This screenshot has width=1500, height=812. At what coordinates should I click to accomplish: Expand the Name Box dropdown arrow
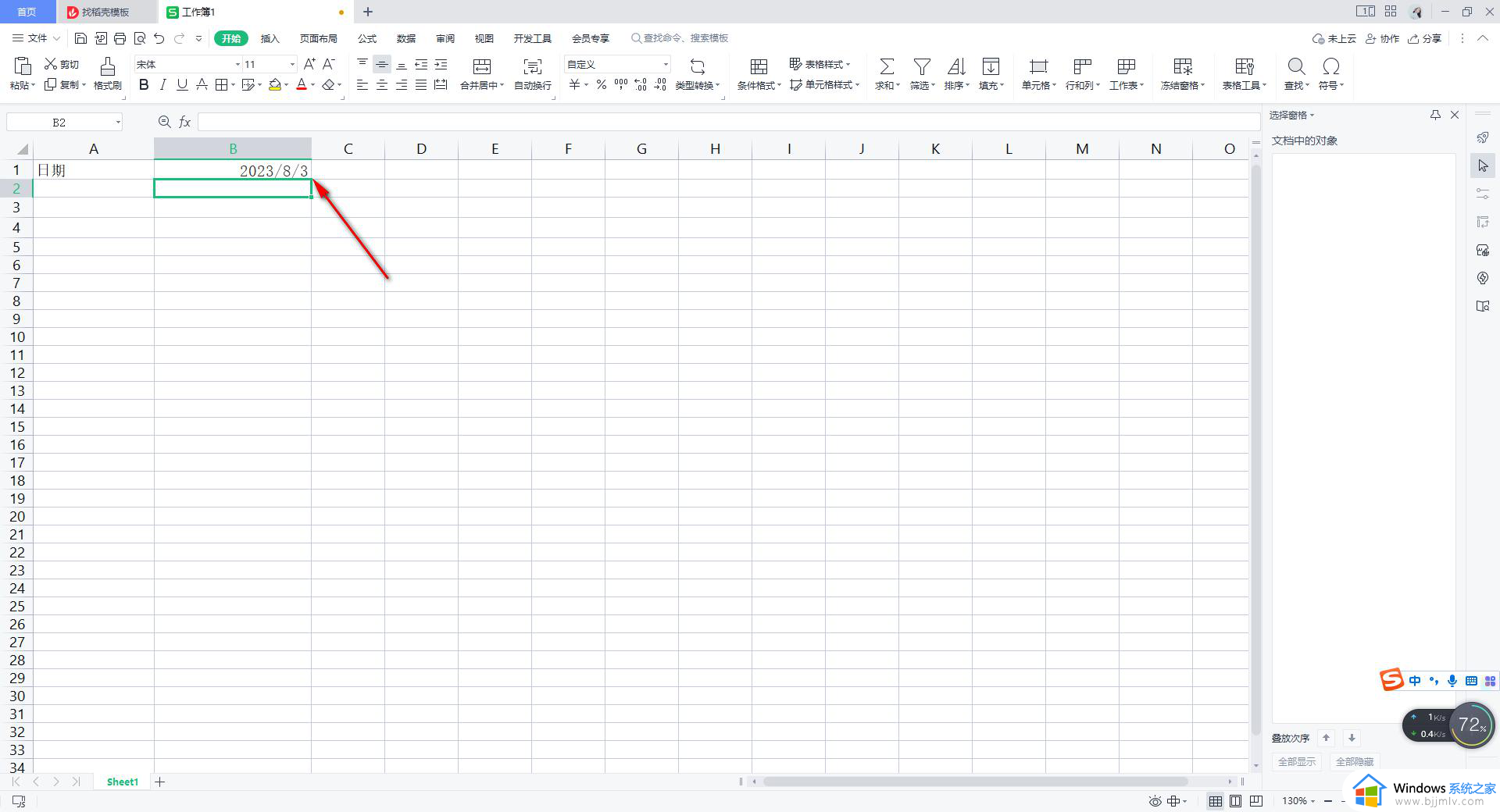(118, 122)
